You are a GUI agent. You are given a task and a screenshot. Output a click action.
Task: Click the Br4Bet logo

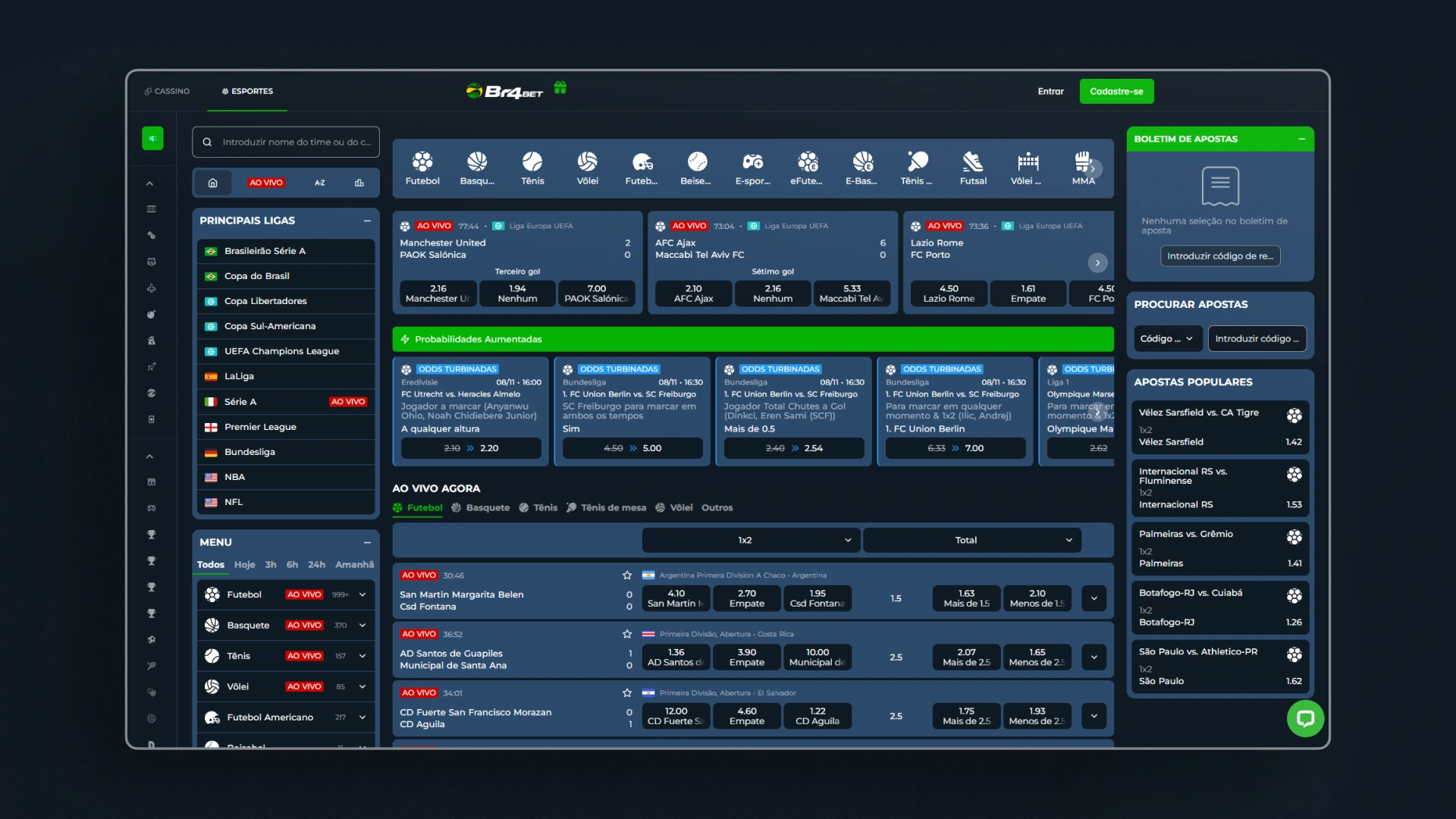click(x=504, y=92)
